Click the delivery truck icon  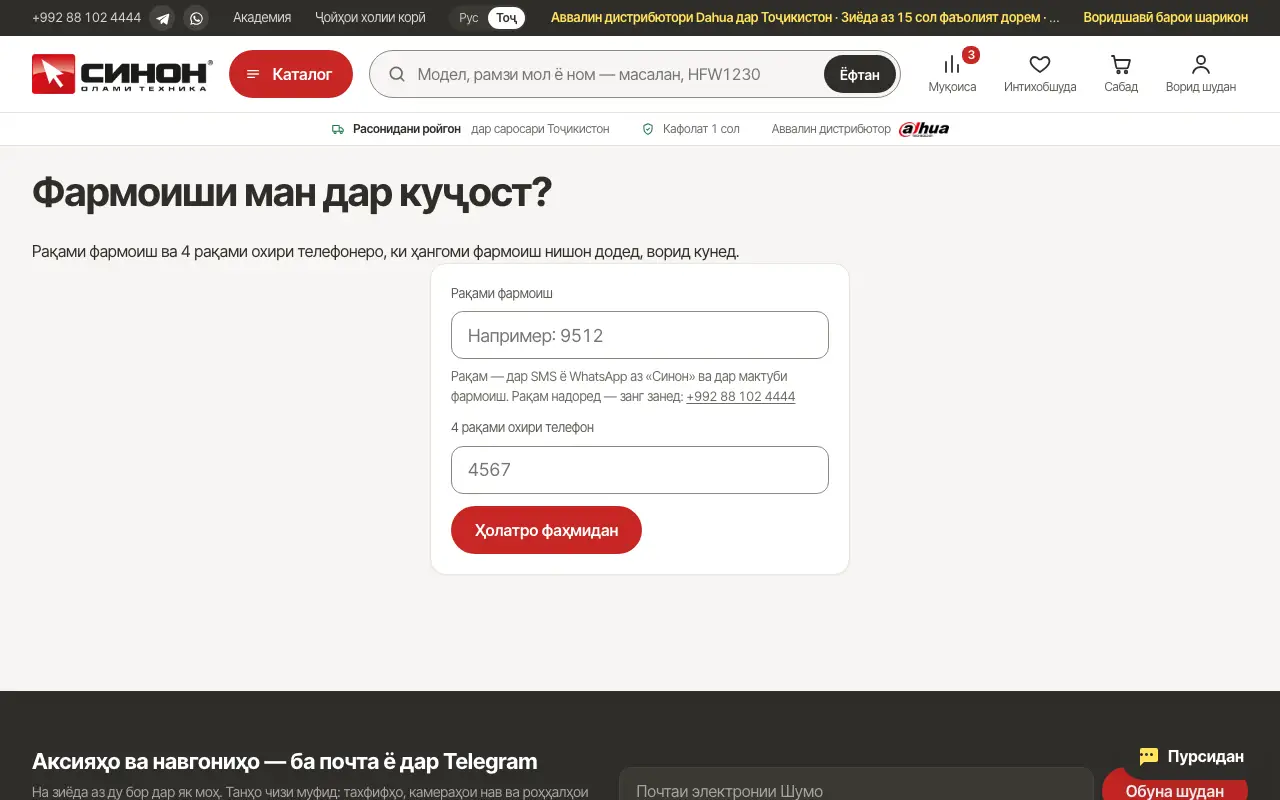click(x=338, y=129)
